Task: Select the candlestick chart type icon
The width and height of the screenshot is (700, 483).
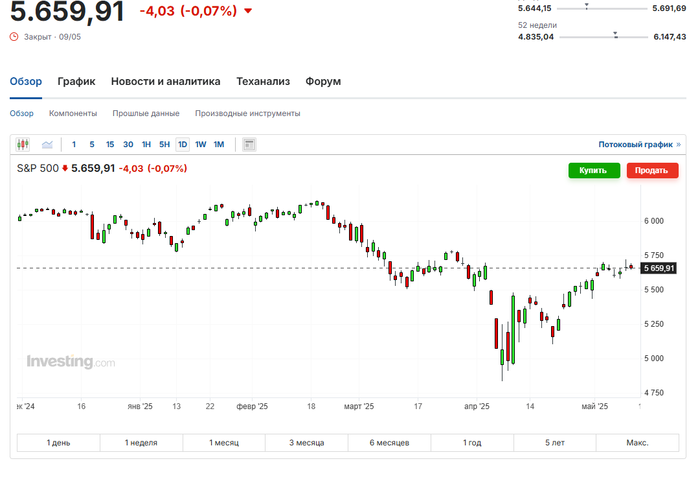Action: (24, 145)
